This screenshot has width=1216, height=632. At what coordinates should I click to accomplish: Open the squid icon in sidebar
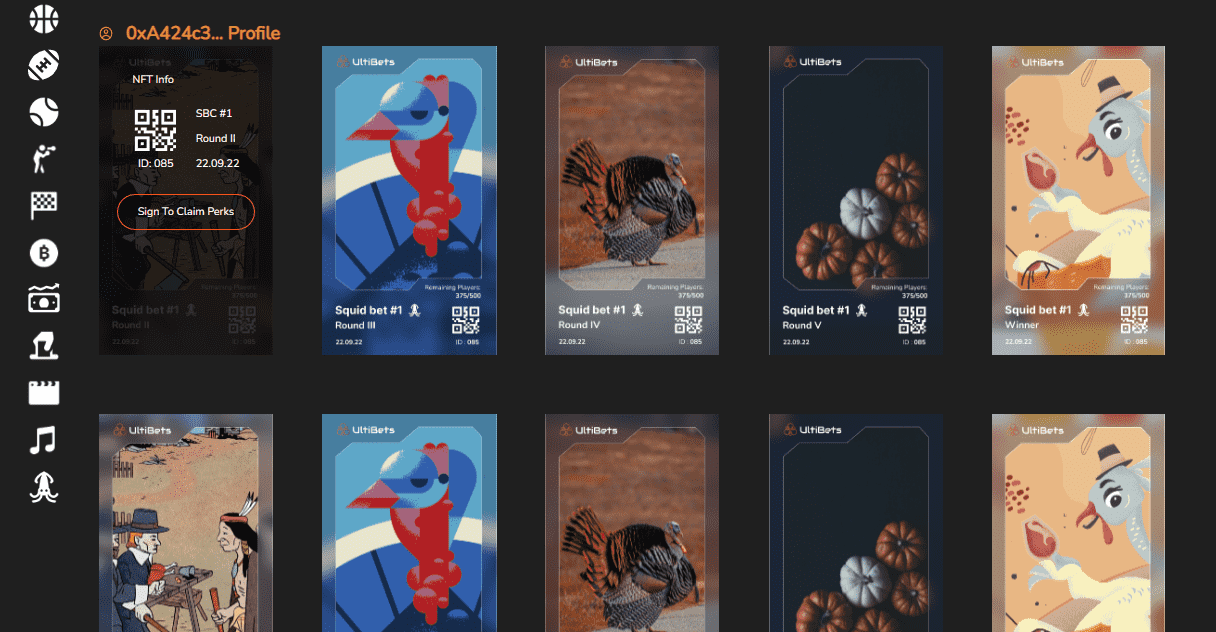(44, 487)
